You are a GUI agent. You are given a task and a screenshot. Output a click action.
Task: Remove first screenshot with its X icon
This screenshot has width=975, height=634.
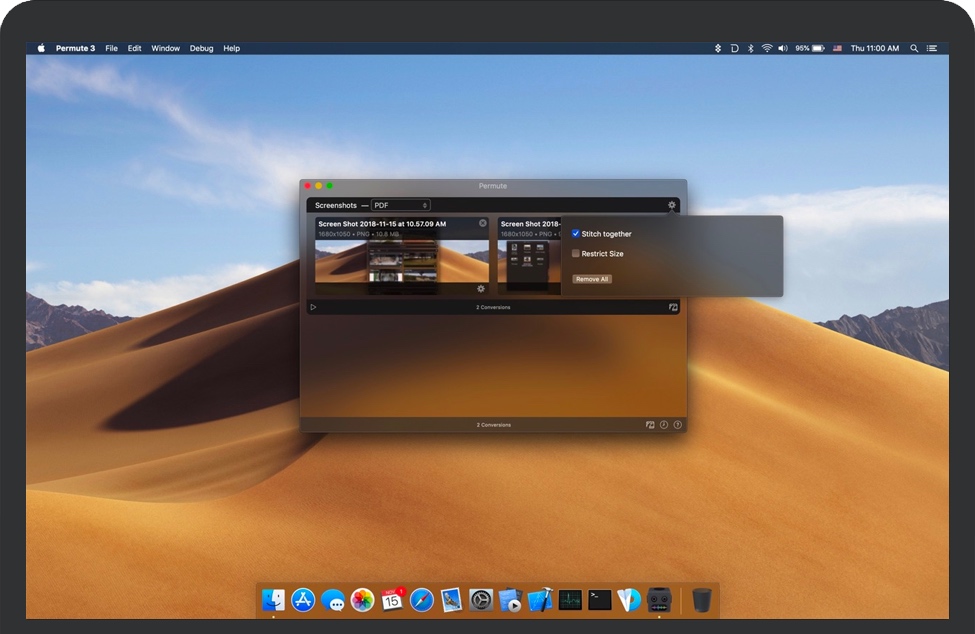[483, 223]
